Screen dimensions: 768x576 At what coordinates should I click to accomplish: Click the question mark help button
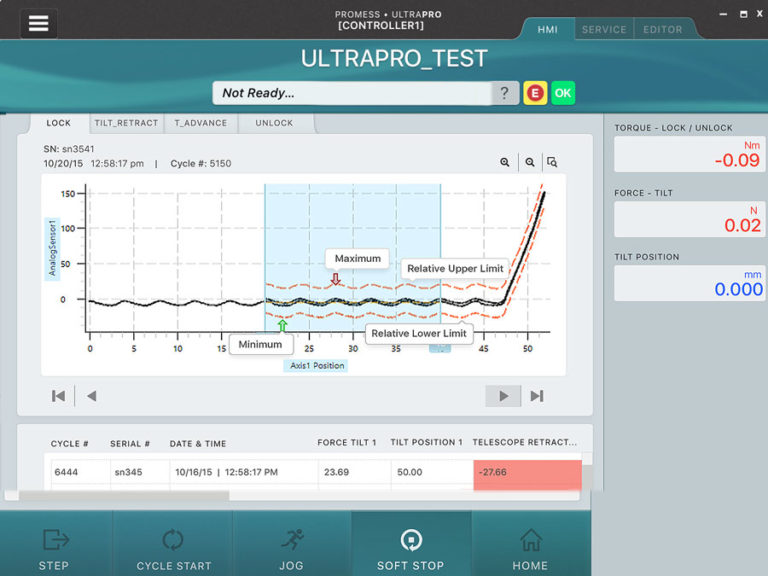pos(505,93)
